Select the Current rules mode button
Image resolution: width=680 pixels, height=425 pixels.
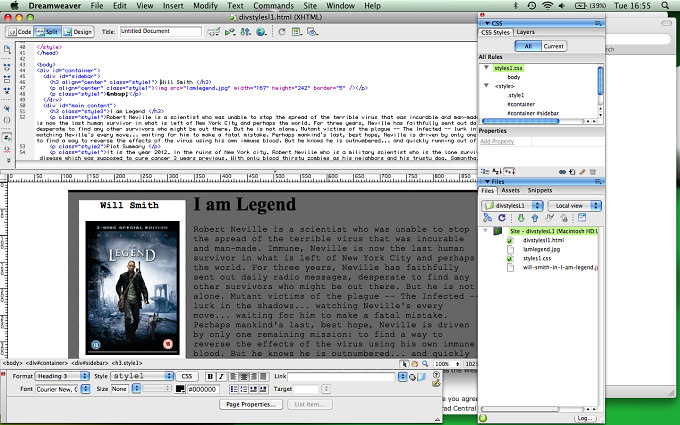(554, 46)
